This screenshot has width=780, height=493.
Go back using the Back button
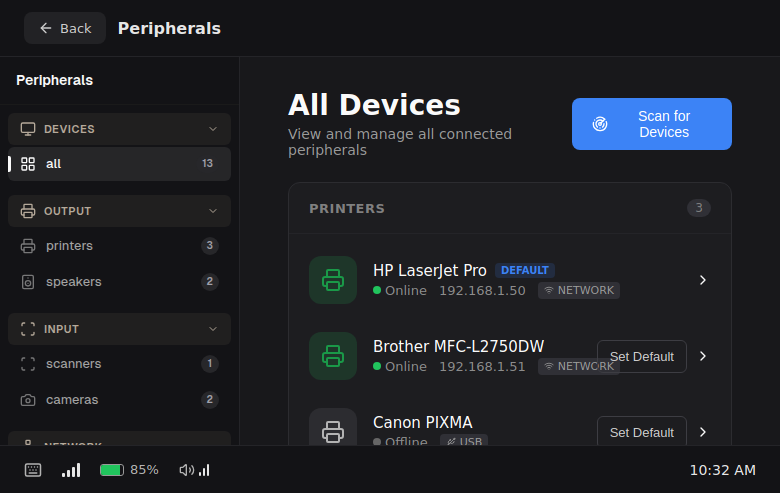65,28
